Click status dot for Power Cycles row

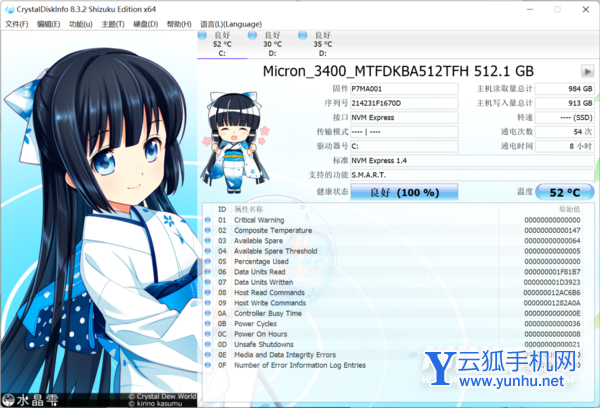(208, 323)
